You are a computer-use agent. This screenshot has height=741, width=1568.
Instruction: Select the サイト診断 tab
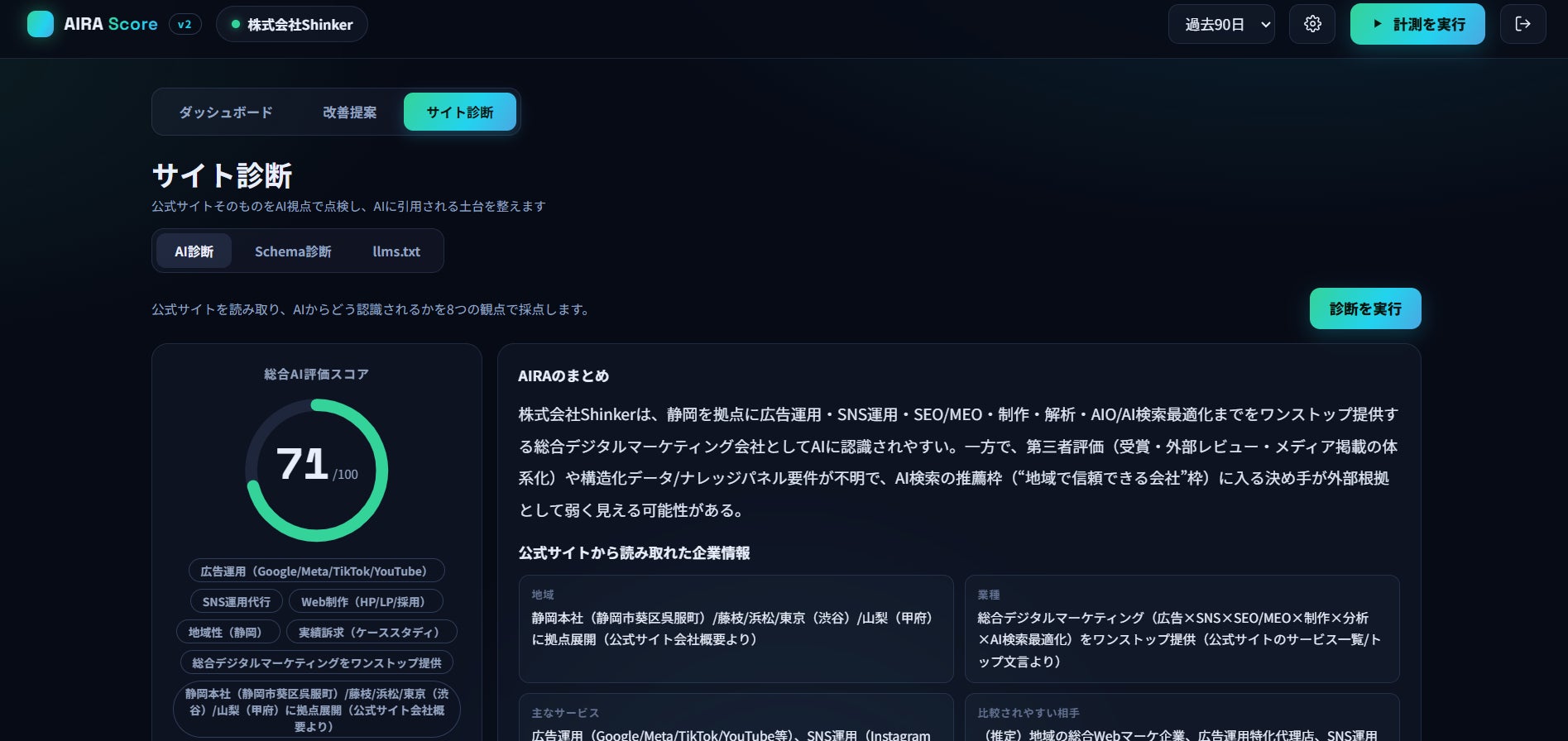tap(460, 112)
